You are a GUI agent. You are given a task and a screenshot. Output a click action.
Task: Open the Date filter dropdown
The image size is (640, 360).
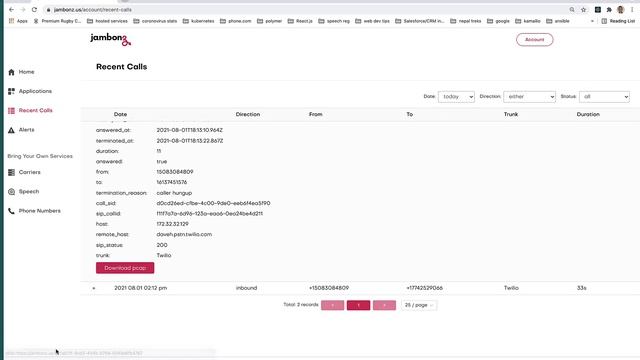point(456,97)
